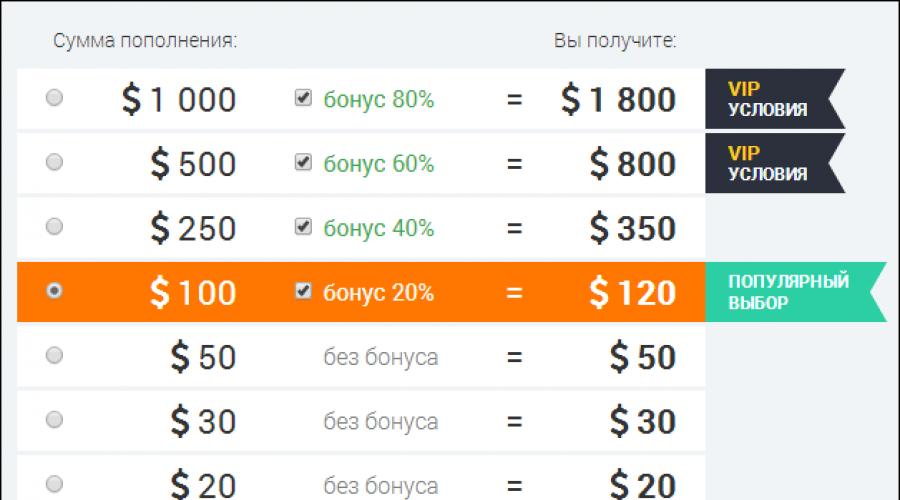900x500 pixels.
Task: Disable the бонус 40% checkbox
Action: point(303,227)
